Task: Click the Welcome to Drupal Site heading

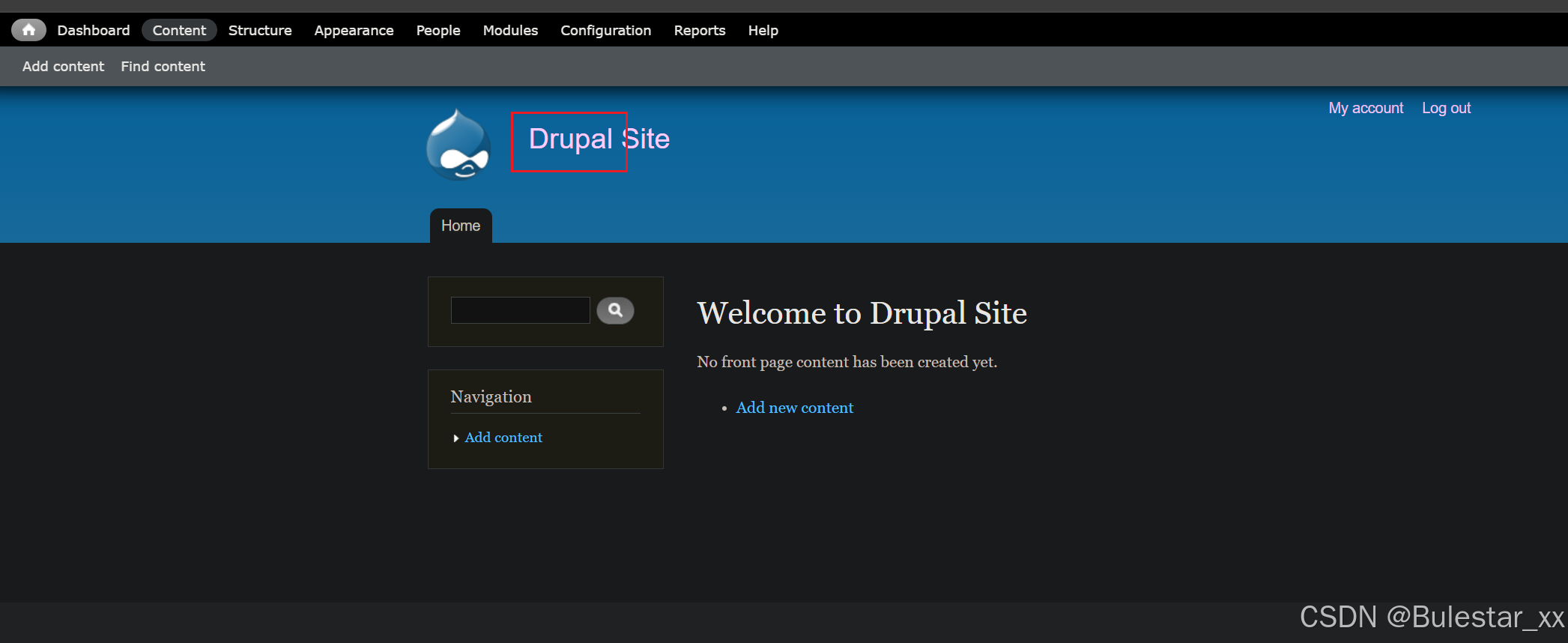Action: tap(862, 313)
